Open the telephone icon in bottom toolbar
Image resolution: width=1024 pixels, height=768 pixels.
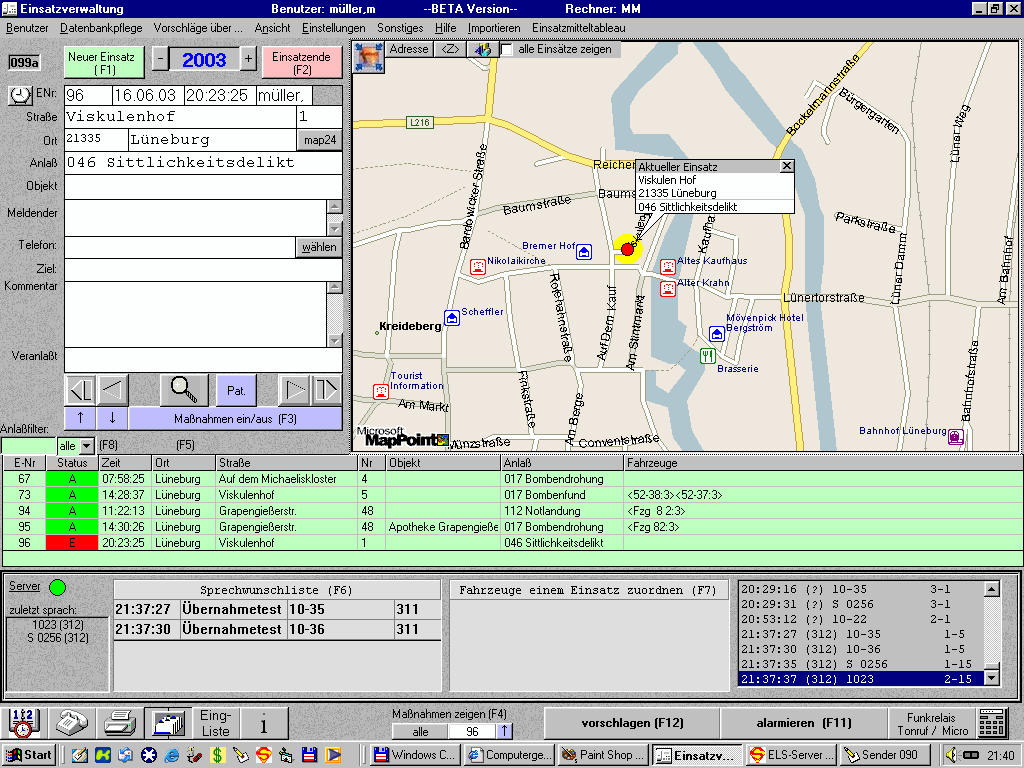click(72, 722)
